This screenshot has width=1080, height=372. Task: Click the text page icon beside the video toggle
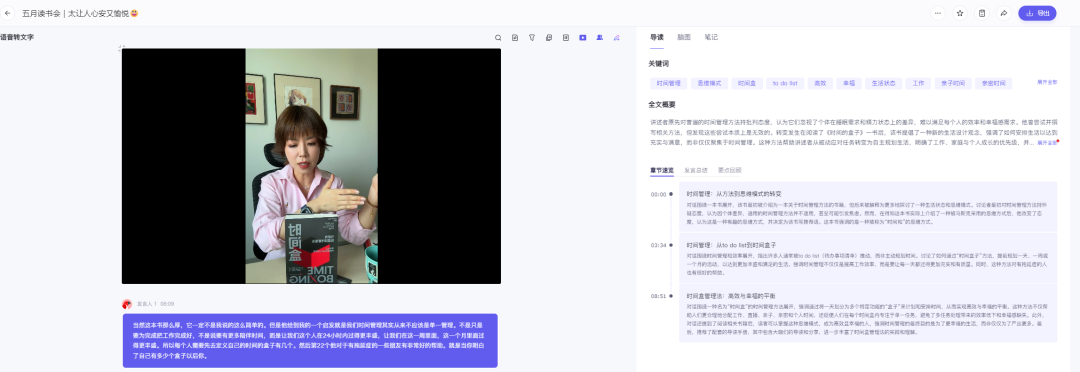565,38
